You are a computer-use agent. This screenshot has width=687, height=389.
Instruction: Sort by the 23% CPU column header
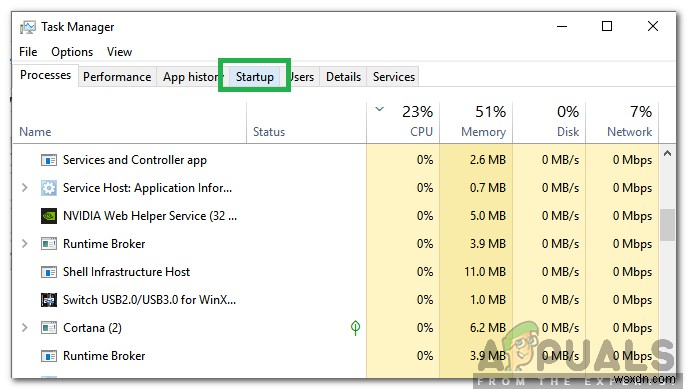coord(403,123)
